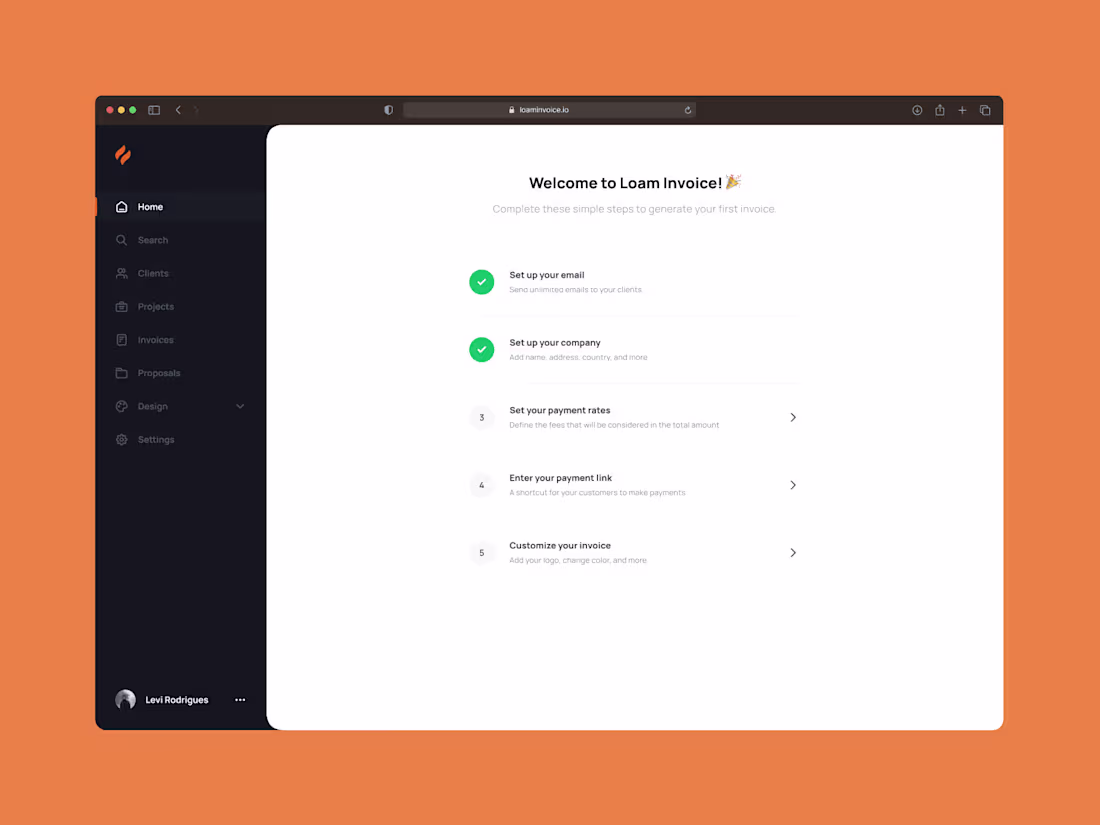1100x825 pixels.
Task: Reload the page with the refresh icon
Action: pyautogui.click(x=688, y=110)
